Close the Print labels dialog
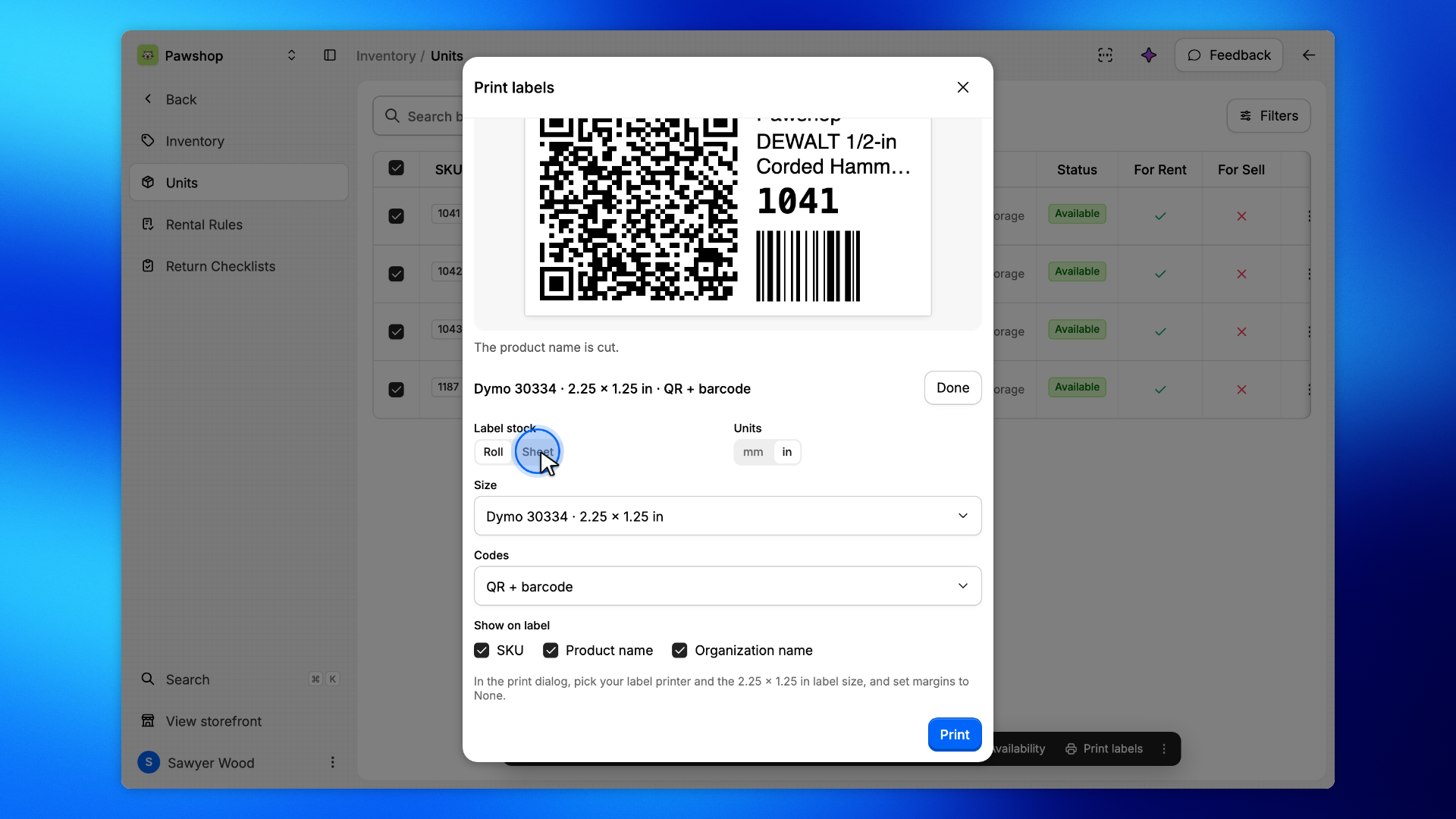Screen dimensions: 1456x819 [963, 87]
